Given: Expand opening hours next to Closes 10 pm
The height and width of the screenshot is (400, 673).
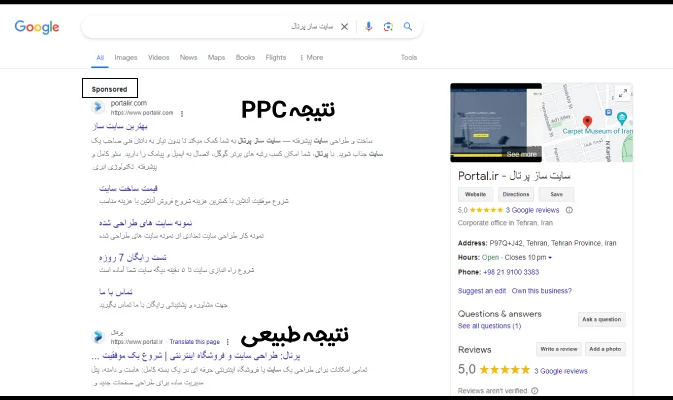Looking at the screenshot, I should tap(550, 258).
